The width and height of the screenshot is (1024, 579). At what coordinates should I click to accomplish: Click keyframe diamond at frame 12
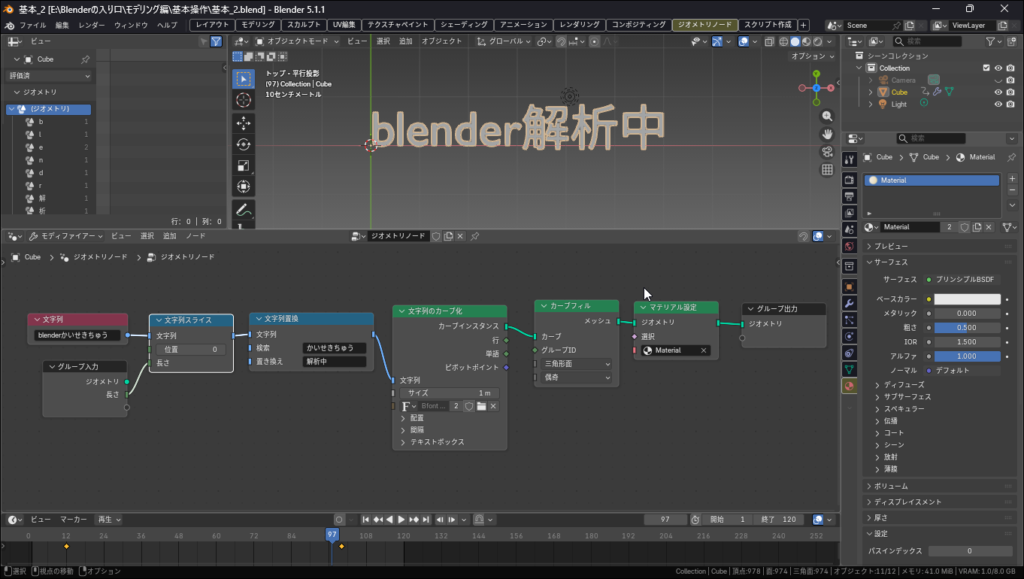pyautogui.click(x=67, y=546)
